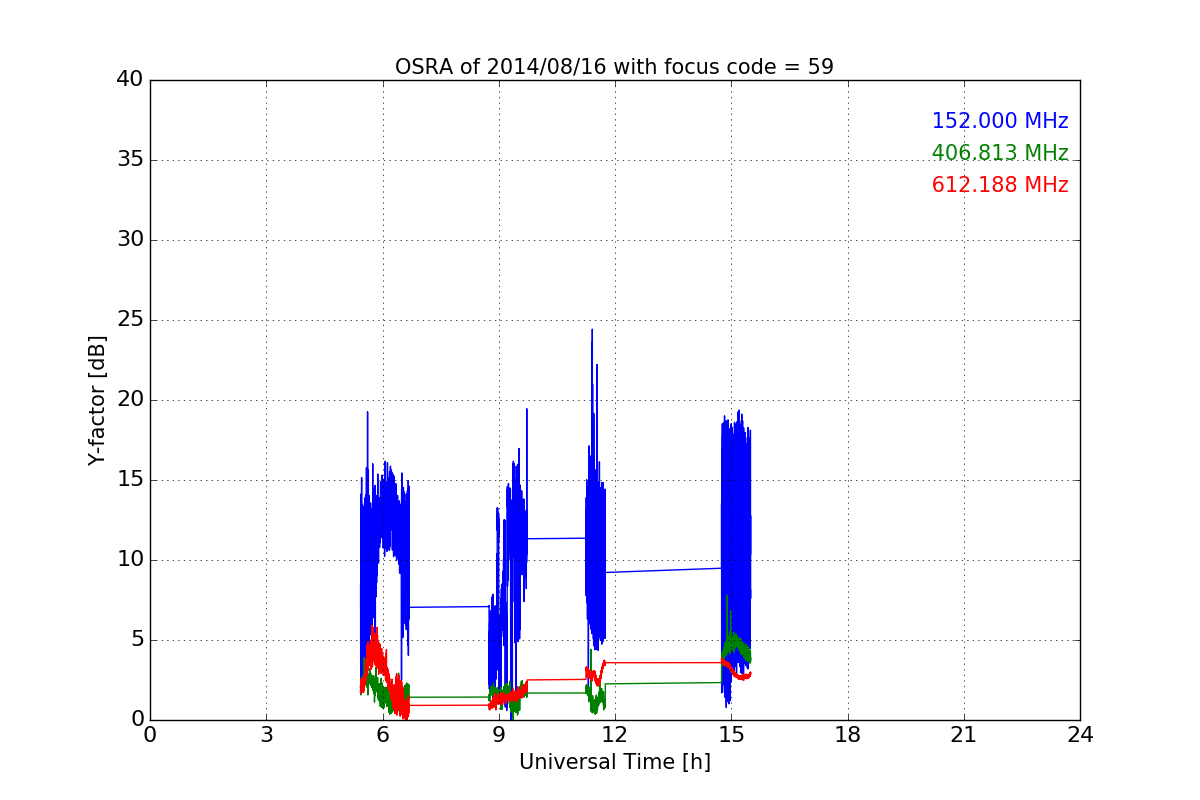Select the blue 152.000 MHz legend label
Screen dimensions: 1200x800
pos(1000,121)
